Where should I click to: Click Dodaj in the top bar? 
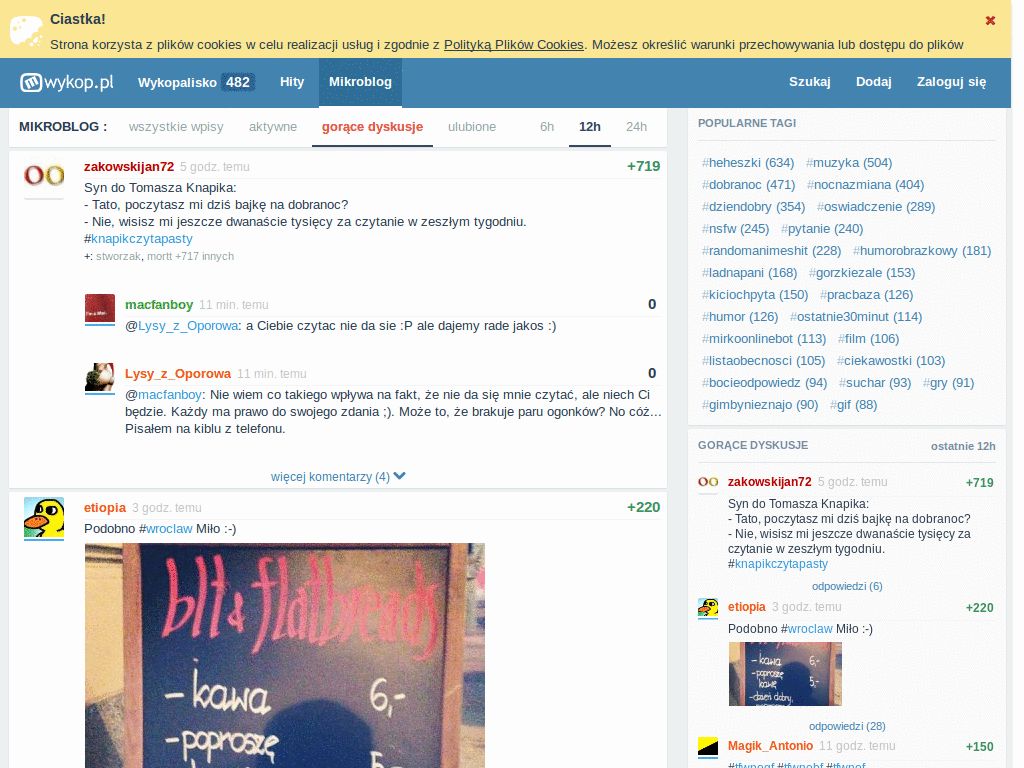pyautogui.click(x=873, y=82)
